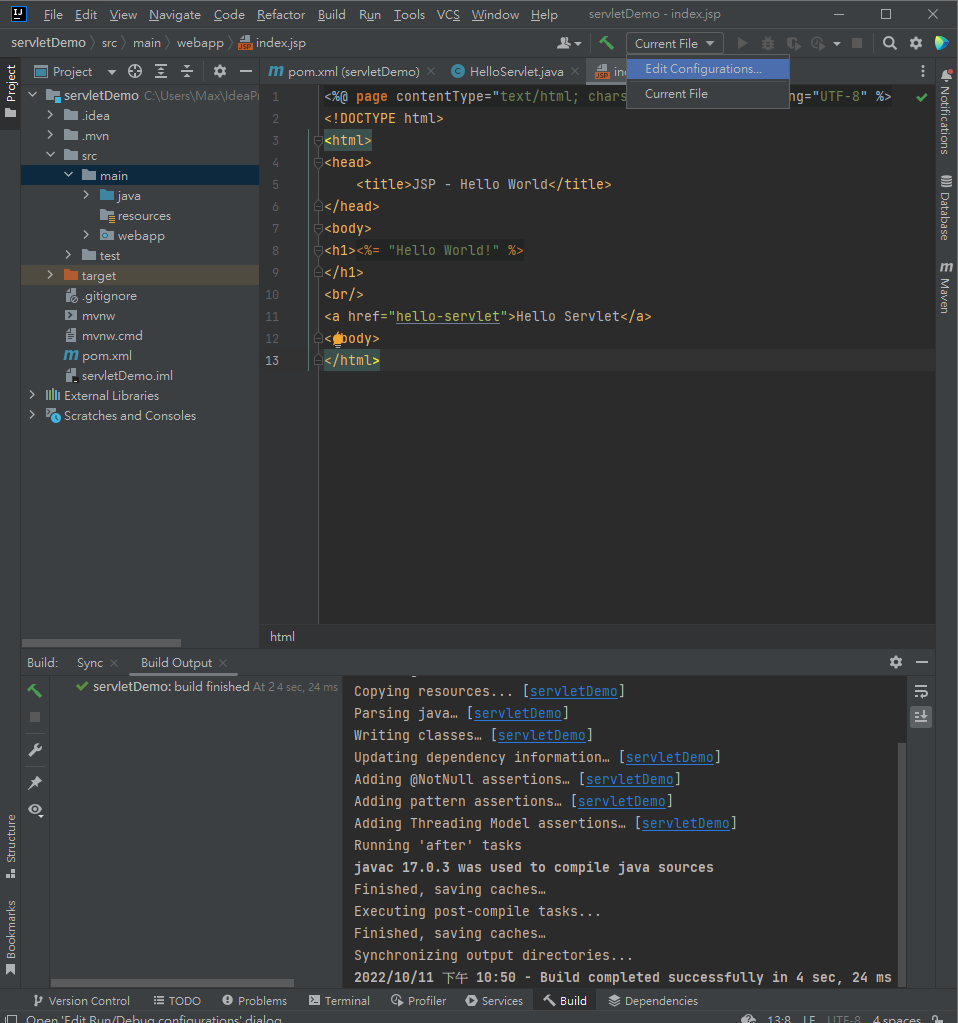The width and height of the screenshot is (958, 1023).
Task: Open IDE settings gear in top toolbar
Action: pos(916,43)
